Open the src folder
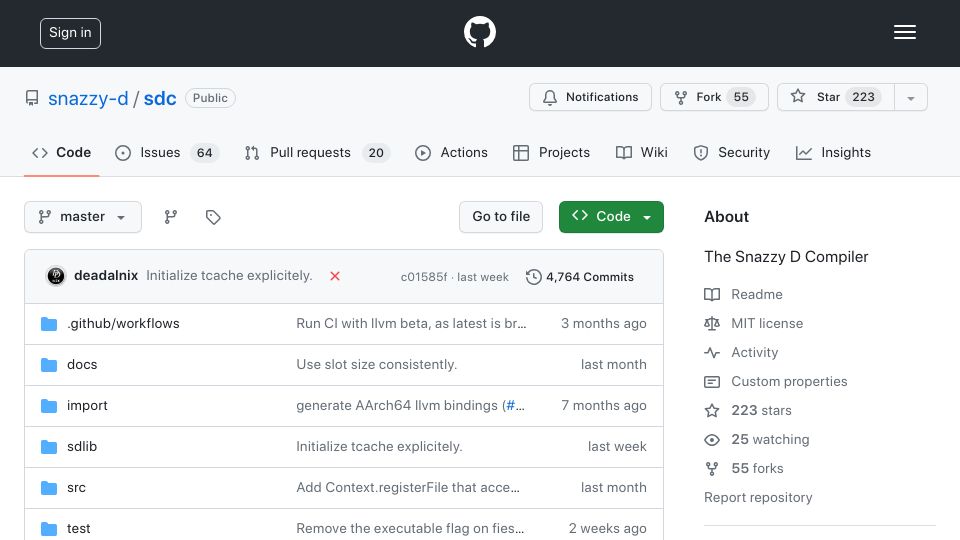The height and width of the screenshot is (540, 960). (76, 487)
